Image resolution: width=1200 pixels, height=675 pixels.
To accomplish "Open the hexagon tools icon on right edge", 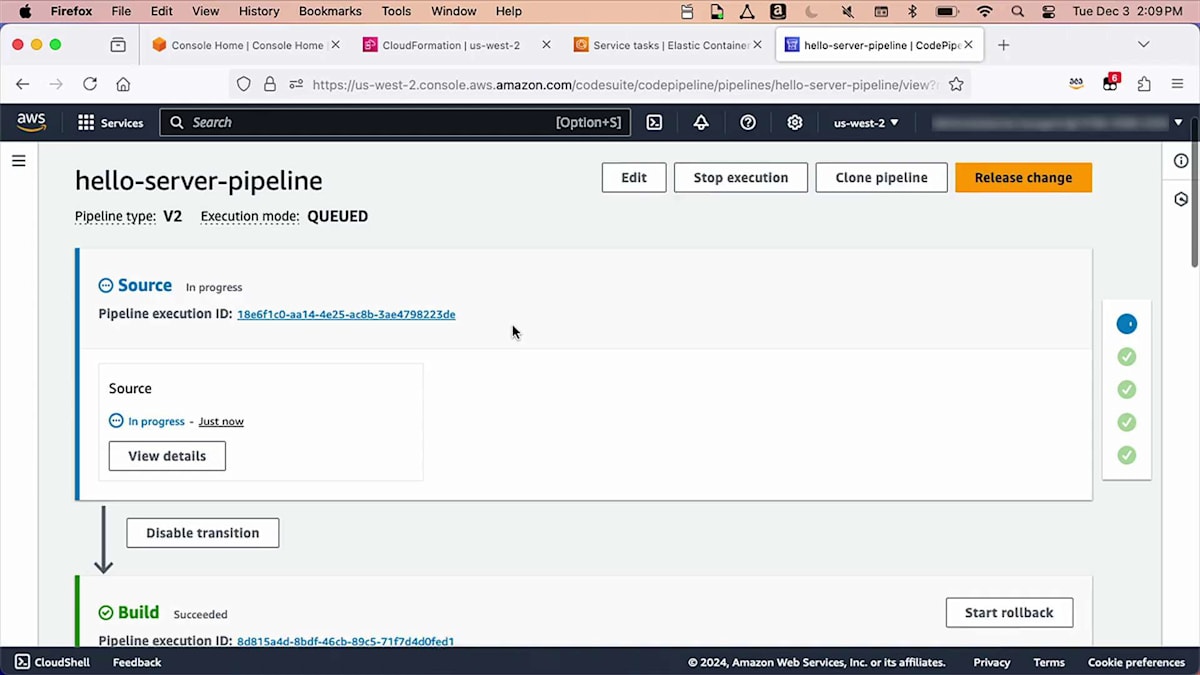I will (1181, 199).
